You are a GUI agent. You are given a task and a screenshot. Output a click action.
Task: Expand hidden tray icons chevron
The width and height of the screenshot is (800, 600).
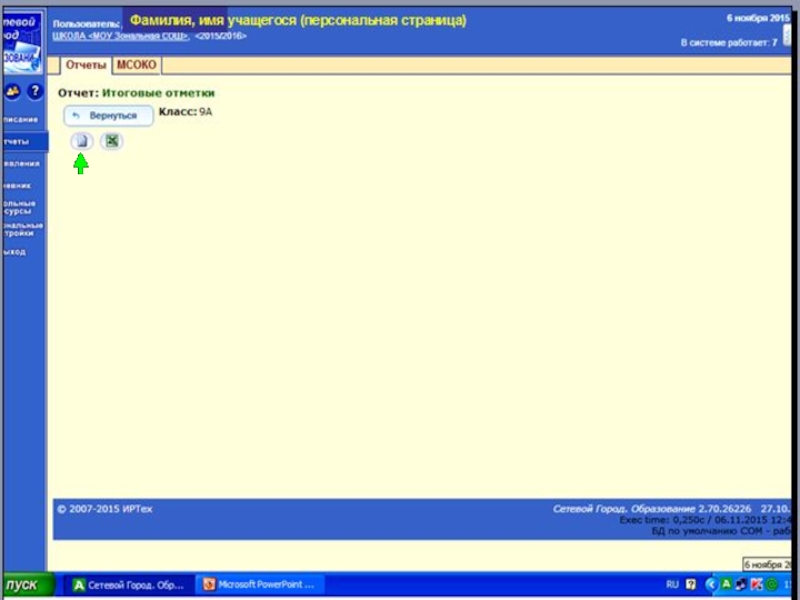click(711, 585)
